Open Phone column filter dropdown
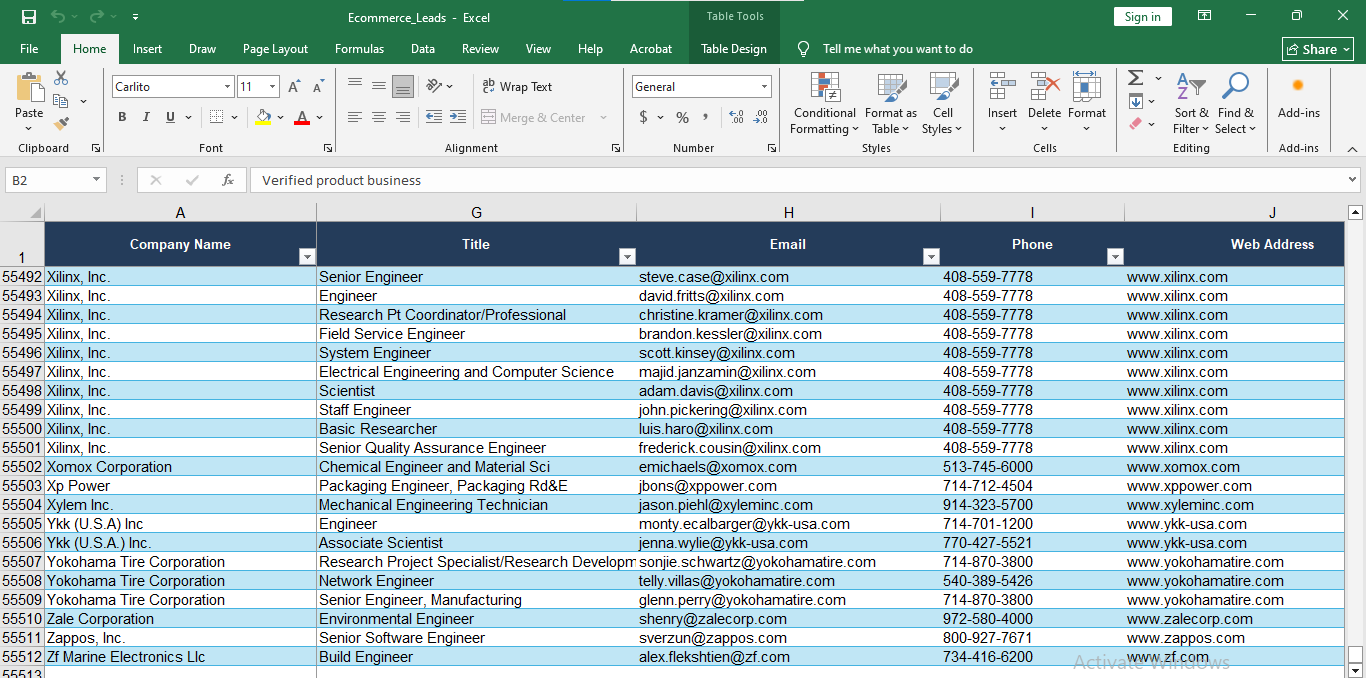 1115,257
